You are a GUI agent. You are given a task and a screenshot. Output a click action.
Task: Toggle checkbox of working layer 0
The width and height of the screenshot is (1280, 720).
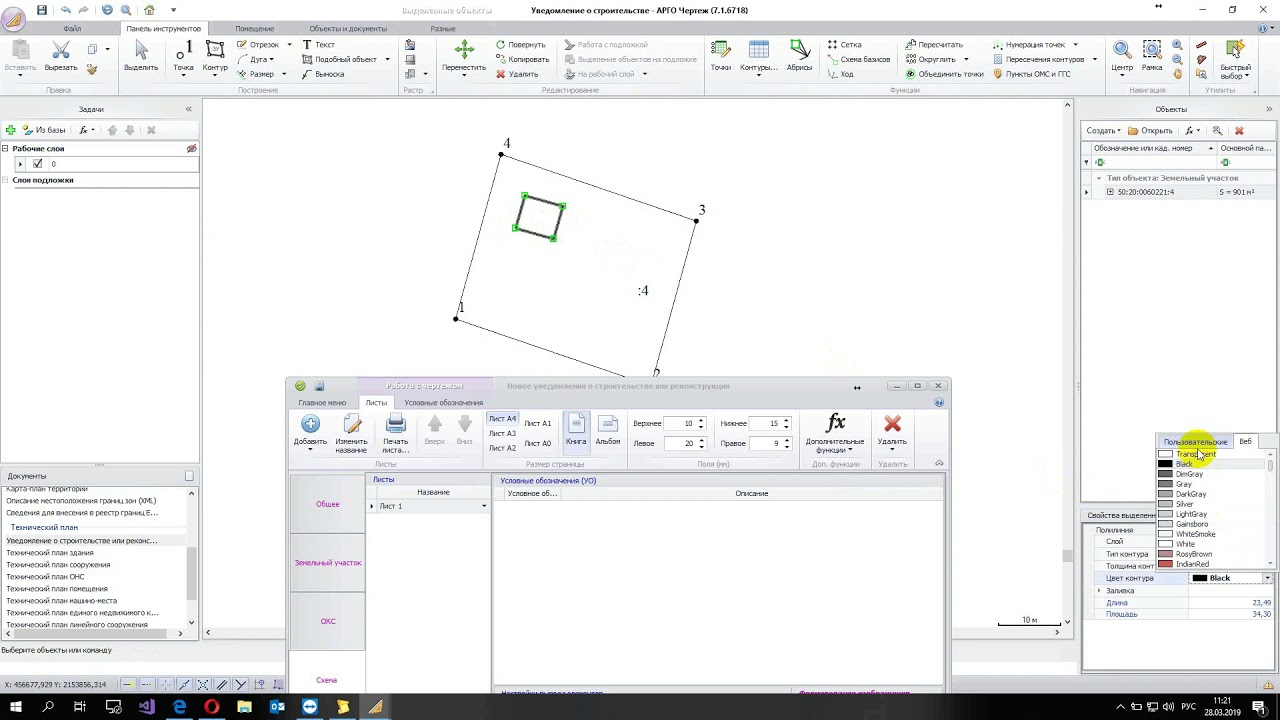click(38, 164)
